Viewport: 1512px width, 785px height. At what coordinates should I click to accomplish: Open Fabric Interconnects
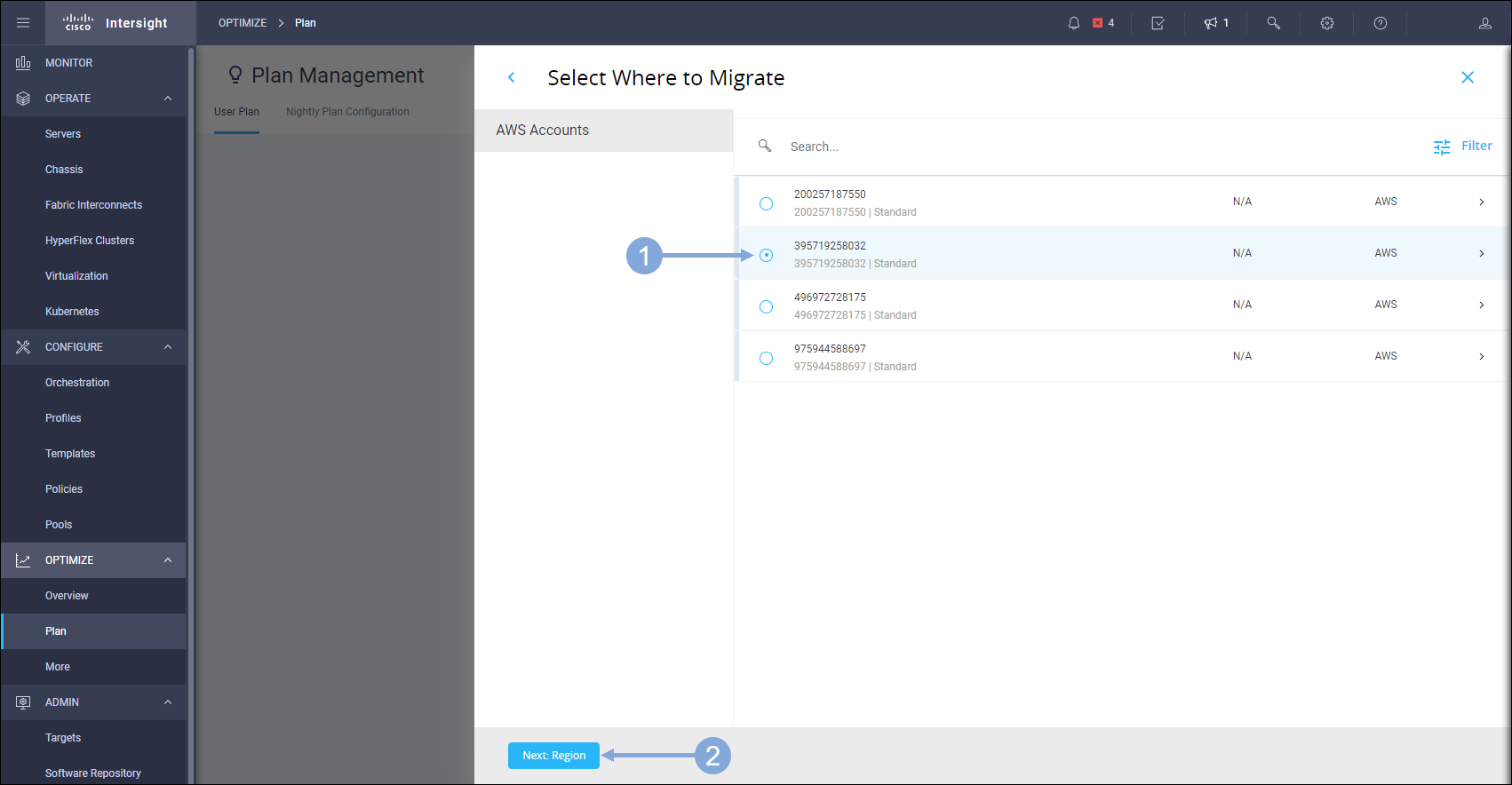(93, 205)
